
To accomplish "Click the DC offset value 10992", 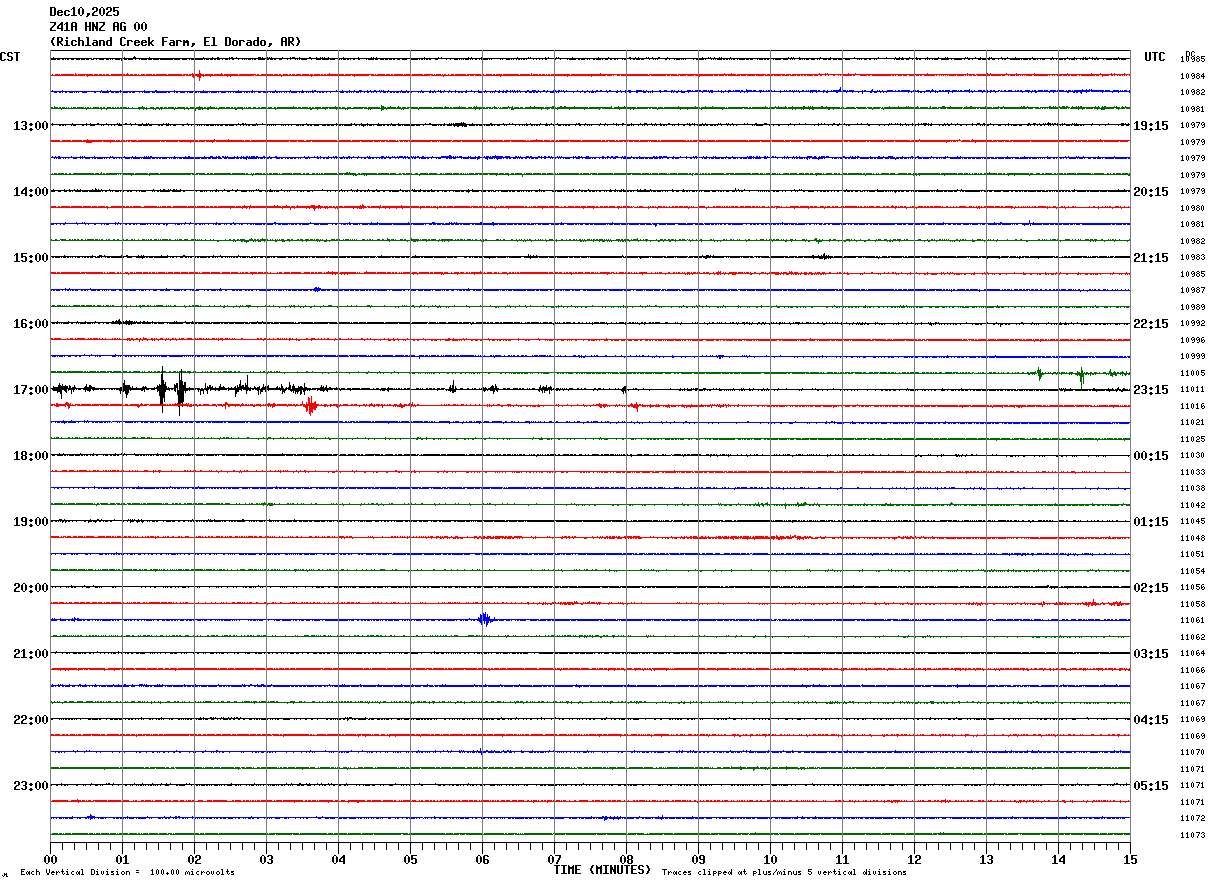I will (x=1192, y=323).
